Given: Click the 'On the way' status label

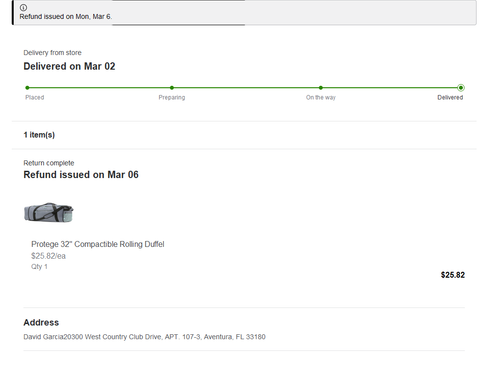Looking at the screenshot, I should coord(321,97).
